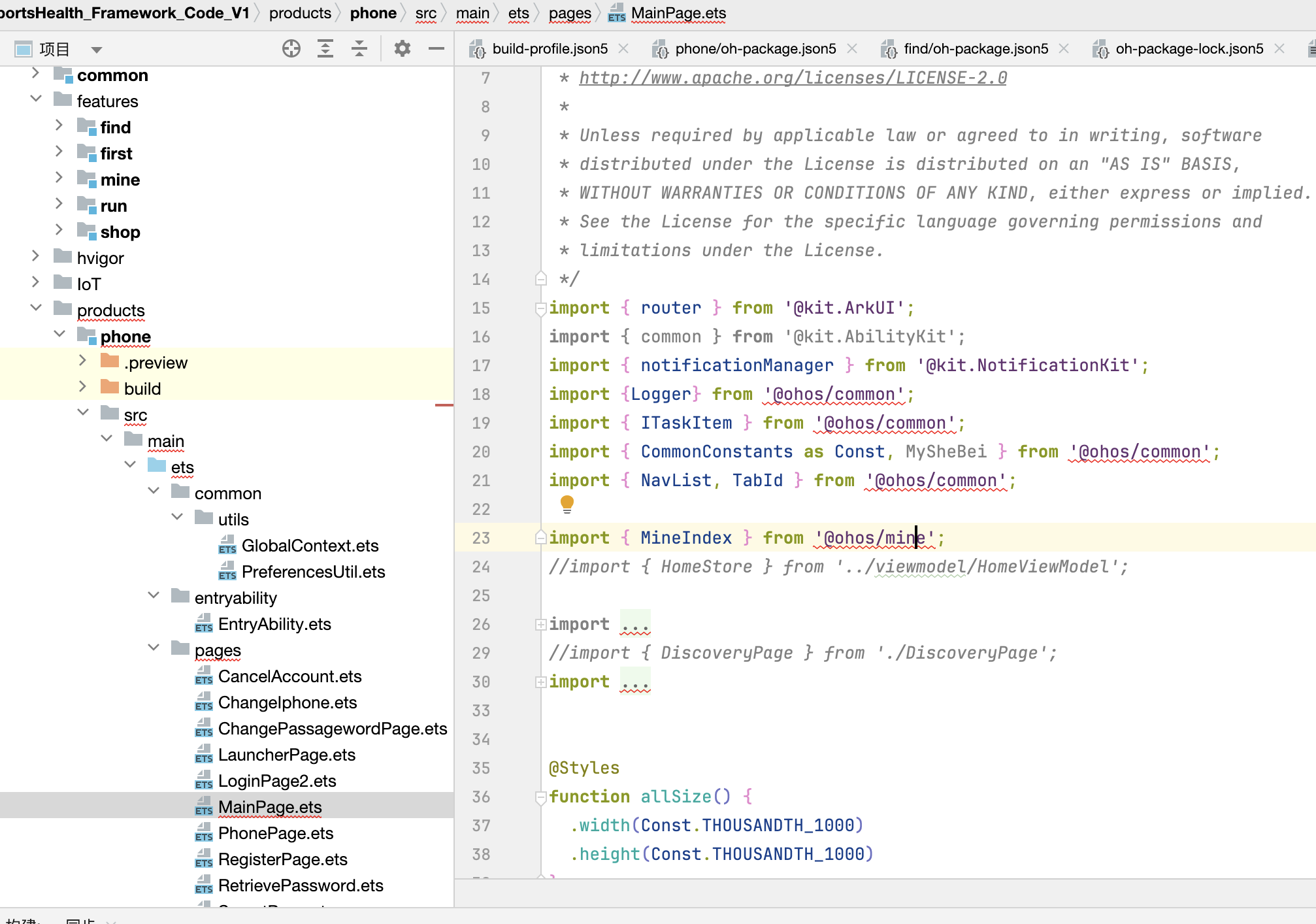The height and width of the screenshot is (924, 1316).
Task: Click the project view icon beside 项目
Action: tap(24, 49)
